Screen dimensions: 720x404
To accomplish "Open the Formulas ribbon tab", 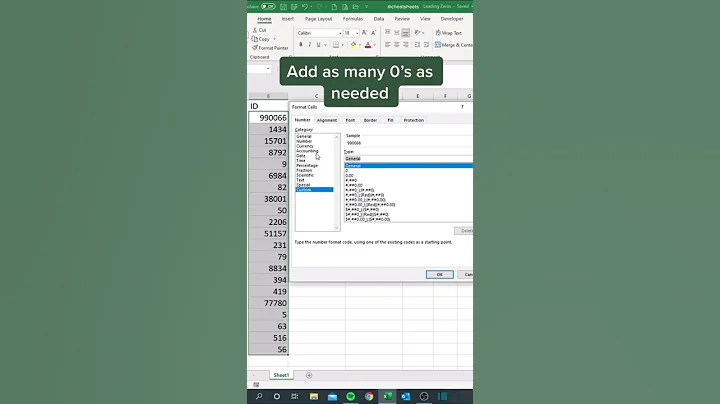I will (x=353, y=19).
